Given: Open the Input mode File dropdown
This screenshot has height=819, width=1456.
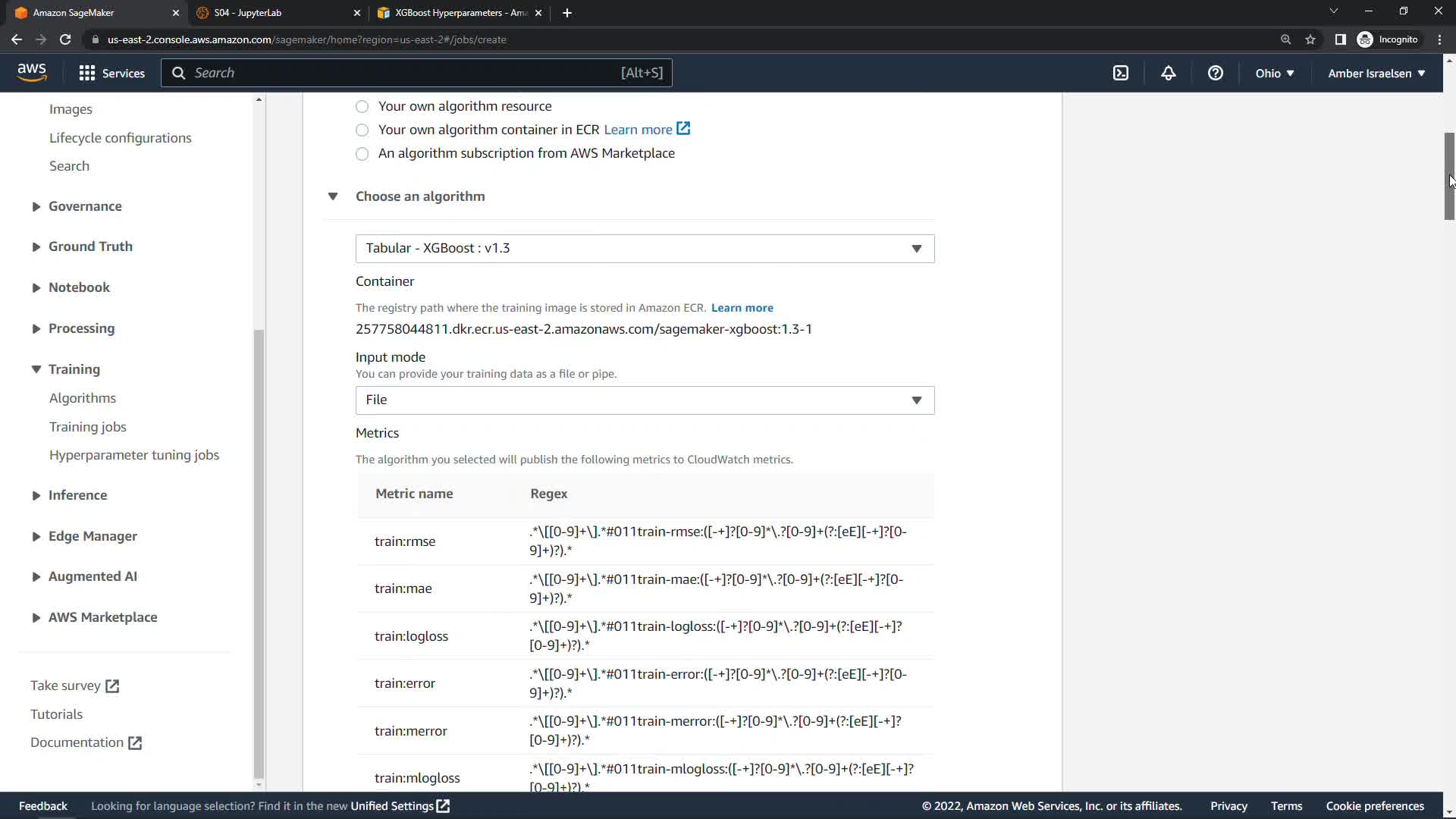Looking at the screenshot, I should (645, 400).
